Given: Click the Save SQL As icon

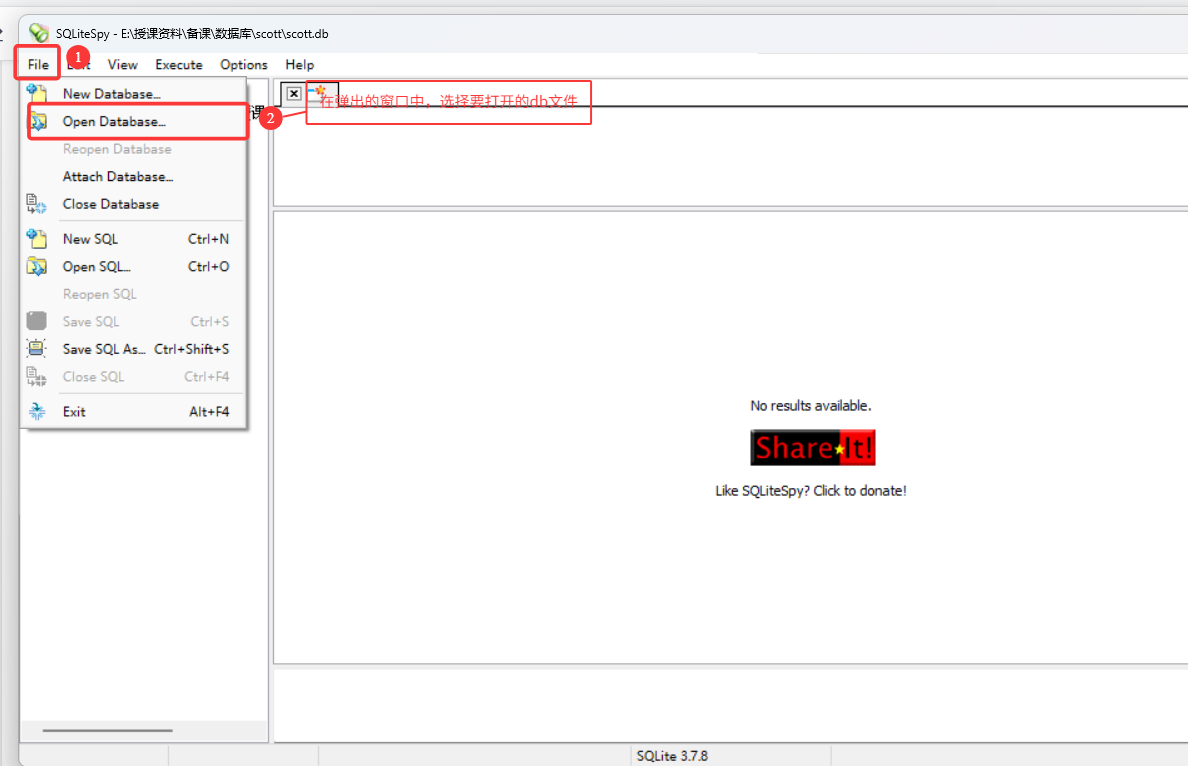Looking at the screenshot, I should pyautogui.click(x=36, y=349).
